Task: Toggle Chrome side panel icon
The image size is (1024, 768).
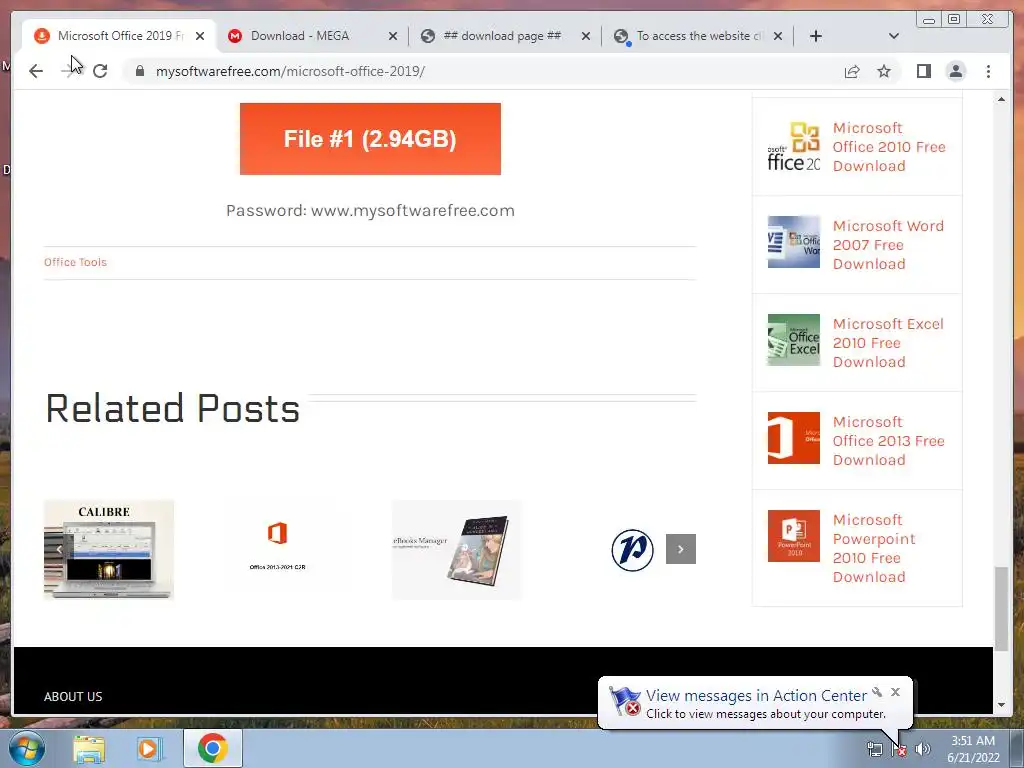Action: coord(923,71)
